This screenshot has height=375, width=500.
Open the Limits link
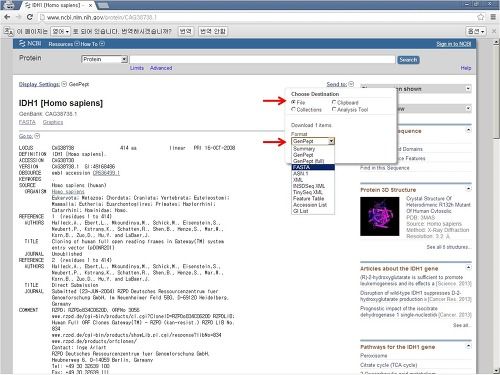(137, 68)
